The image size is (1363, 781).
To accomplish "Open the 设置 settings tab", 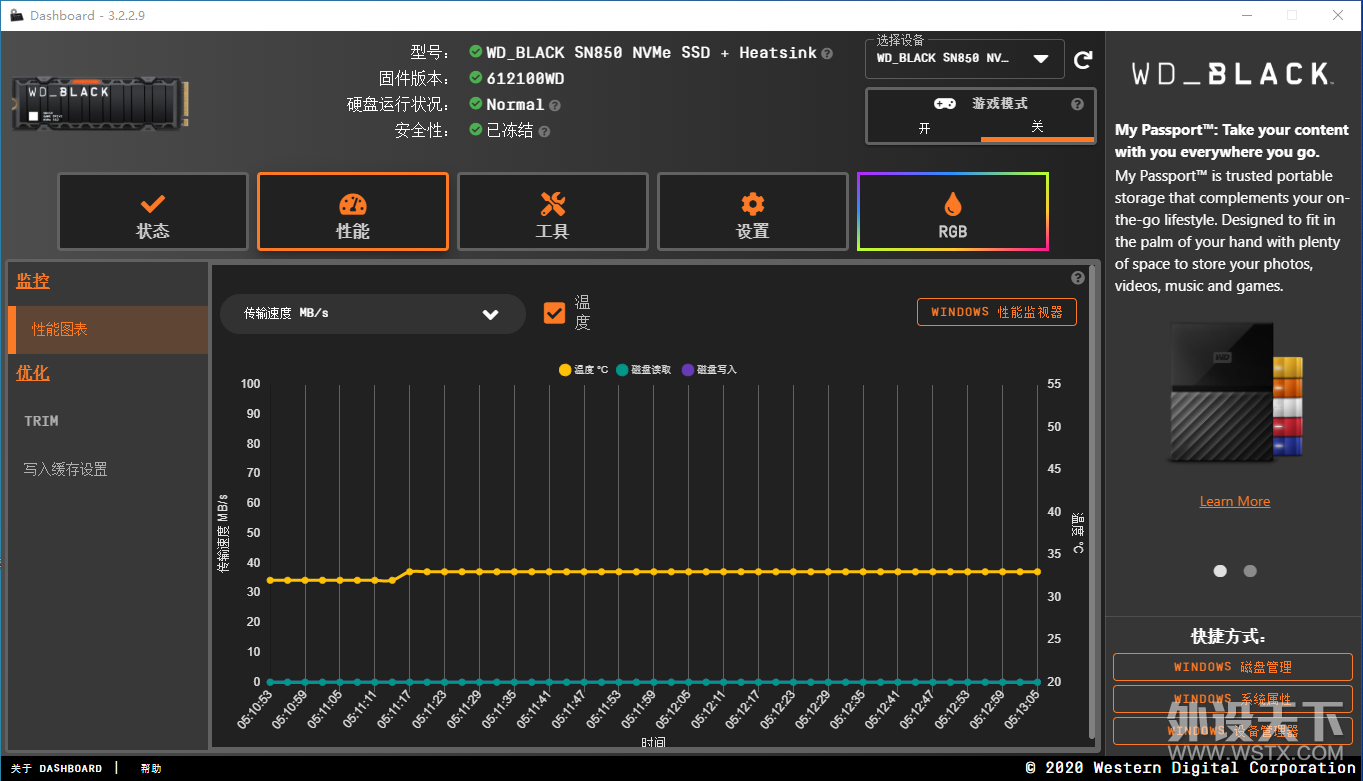I will [x=753, y=212].
